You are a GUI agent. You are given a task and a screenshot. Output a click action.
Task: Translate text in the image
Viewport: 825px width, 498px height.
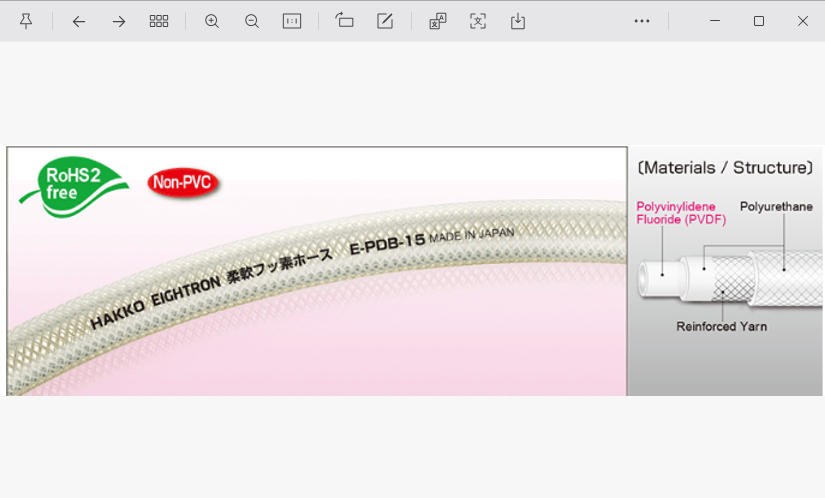(438, 21)
